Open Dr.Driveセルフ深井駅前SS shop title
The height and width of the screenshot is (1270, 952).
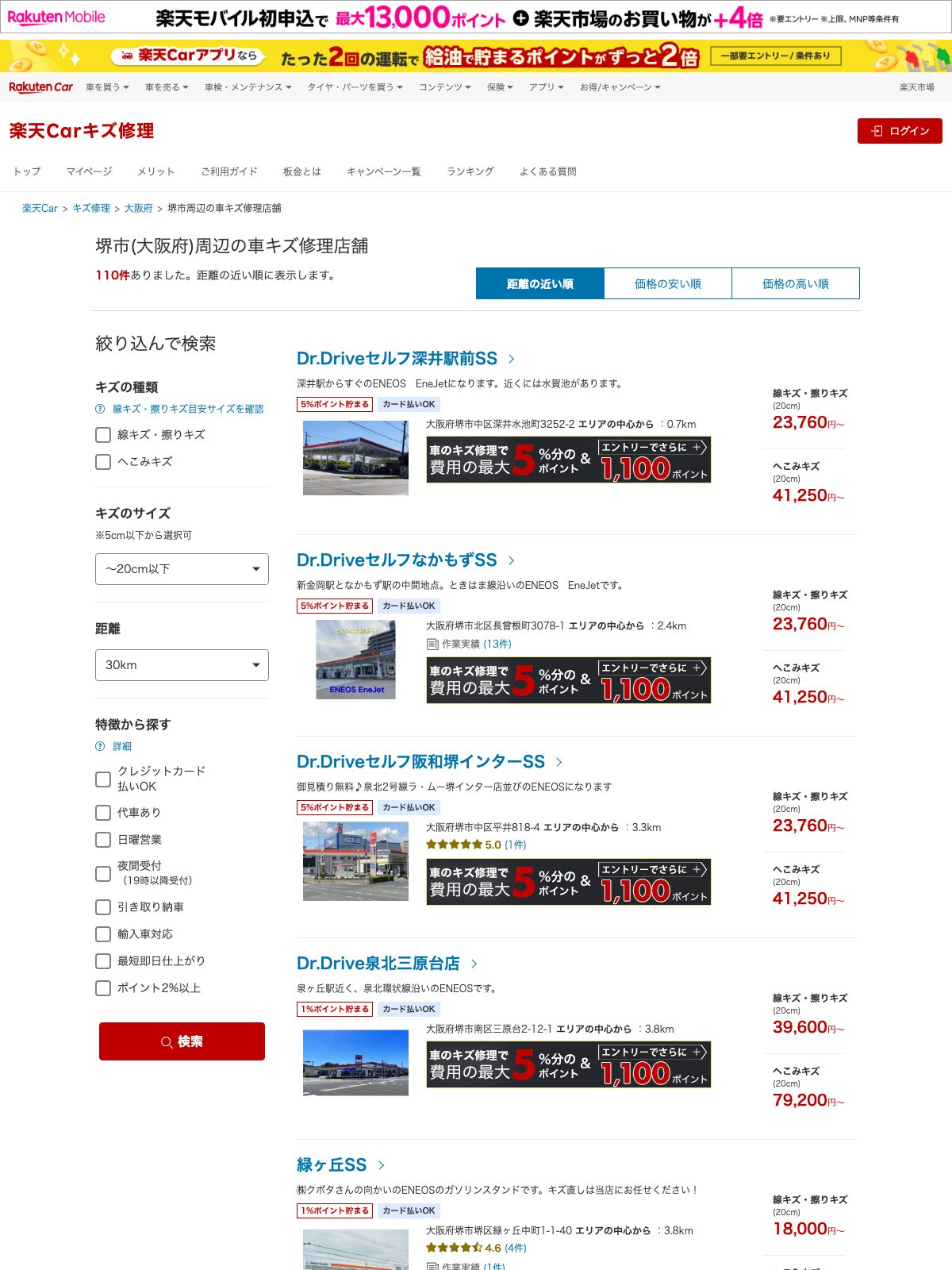[x=397, y=359]
